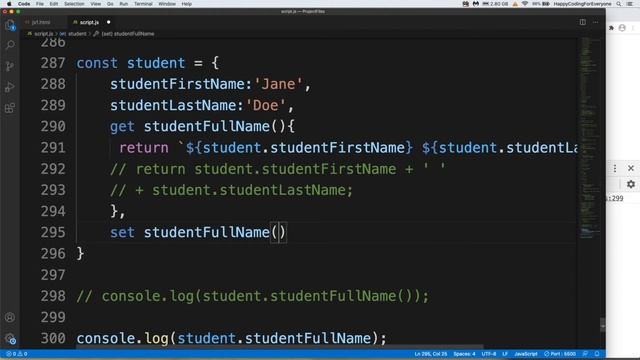This screenshot has width=640, height=360.
Task: Click line number 300 in gutter
Action: [53, 338]
